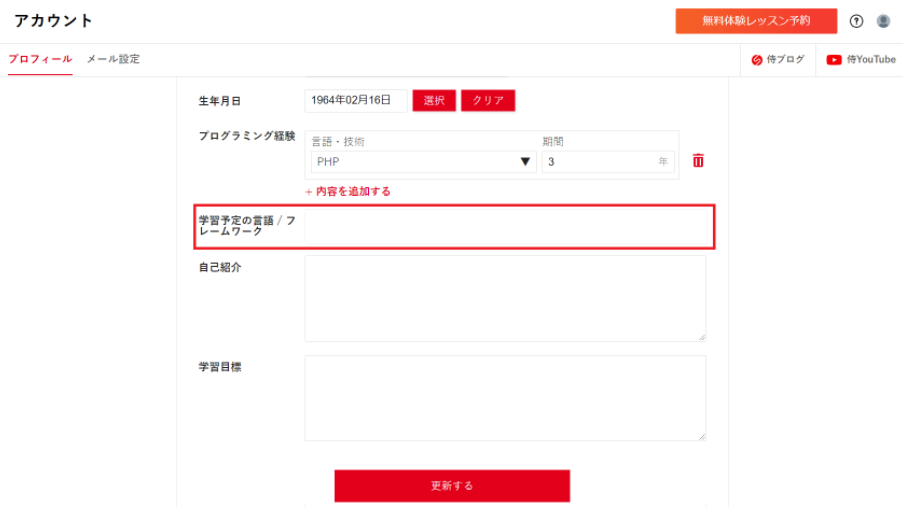The image size is (903, 519).
Task: Open the 侍YouTube link
Action: pos(861,60)
